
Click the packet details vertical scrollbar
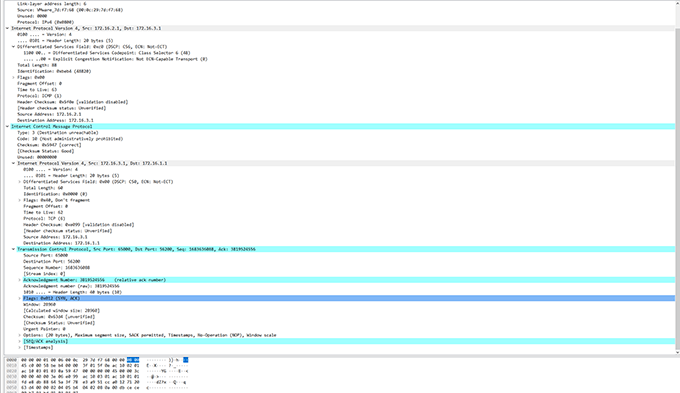tap(677, 177)
